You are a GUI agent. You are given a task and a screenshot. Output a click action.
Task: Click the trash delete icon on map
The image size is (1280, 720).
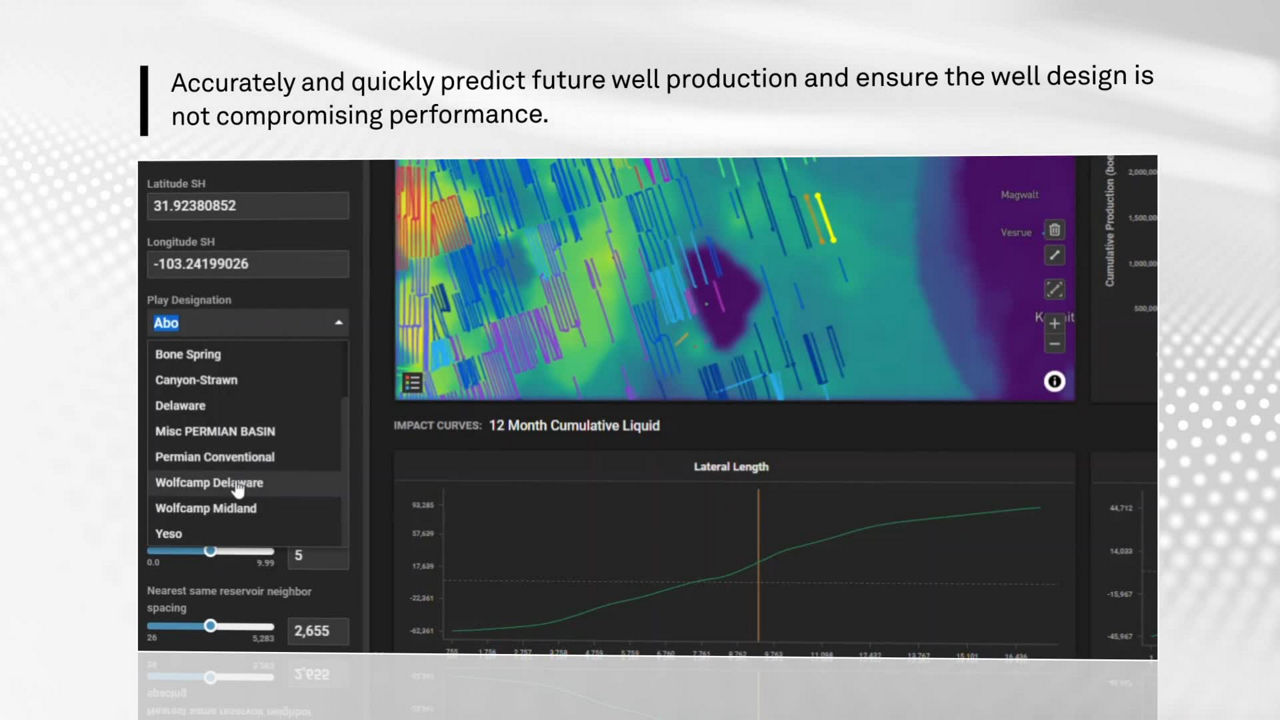[1054, 230]
